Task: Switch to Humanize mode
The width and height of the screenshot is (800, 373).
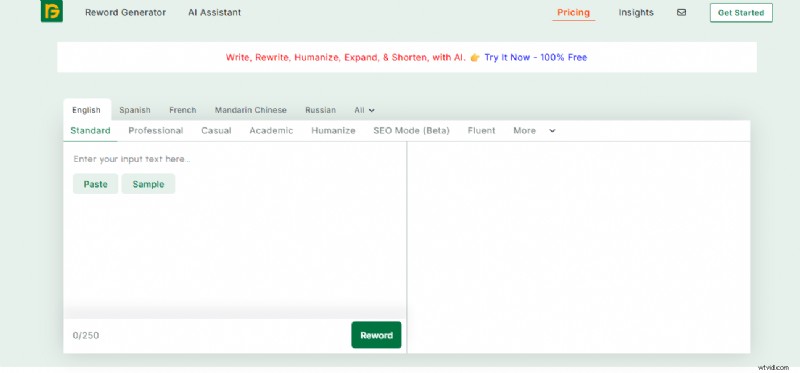Action: pos(333,131)
